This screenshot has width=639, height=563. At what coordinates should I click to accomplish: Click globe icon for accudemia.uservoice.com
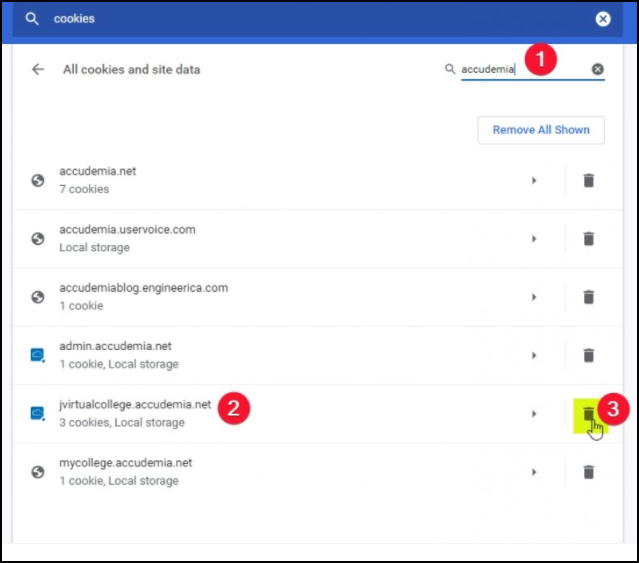pos(38,239)
